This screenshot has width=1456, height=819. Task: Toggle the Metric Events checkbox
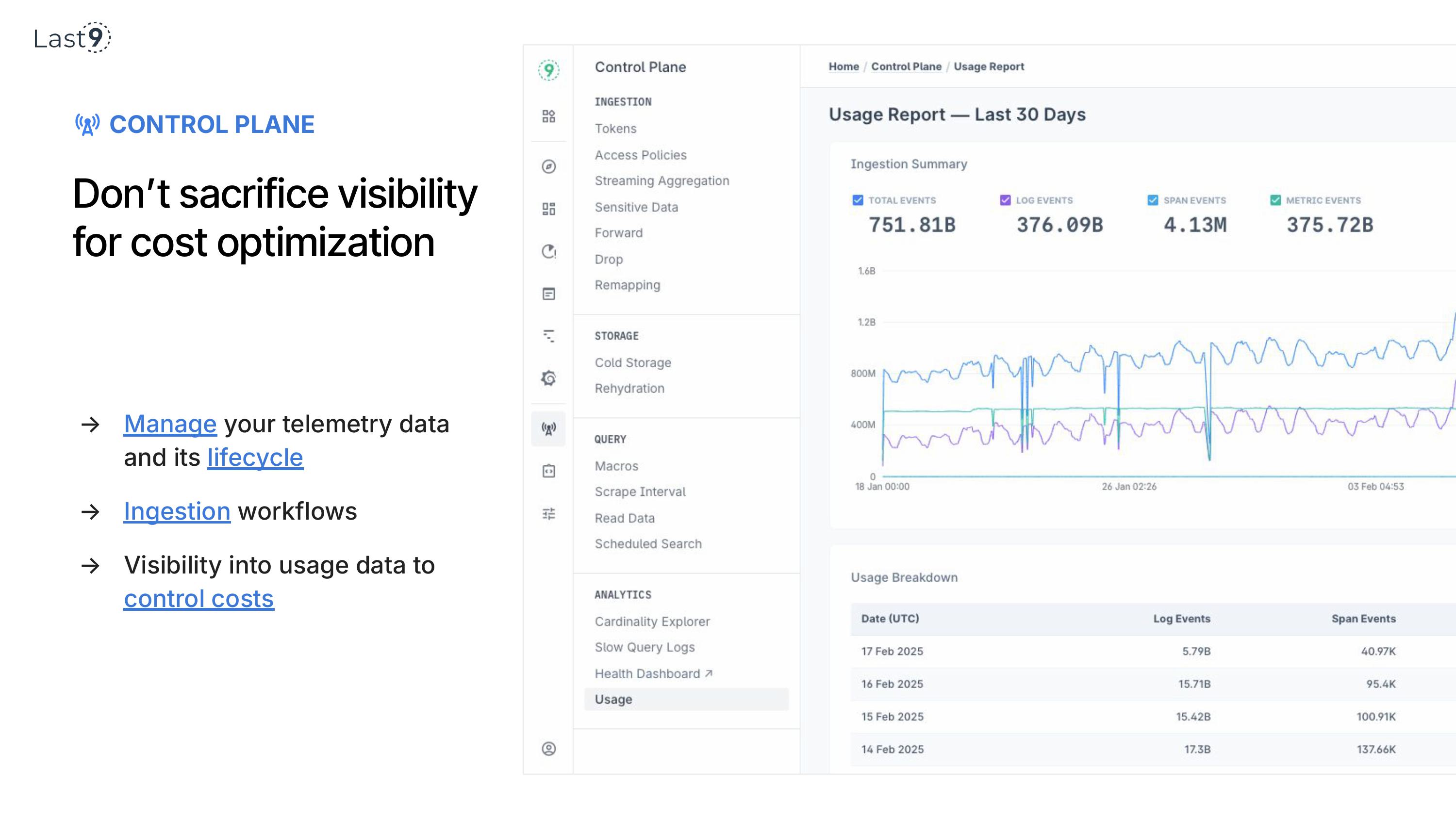coord(1275,200)
